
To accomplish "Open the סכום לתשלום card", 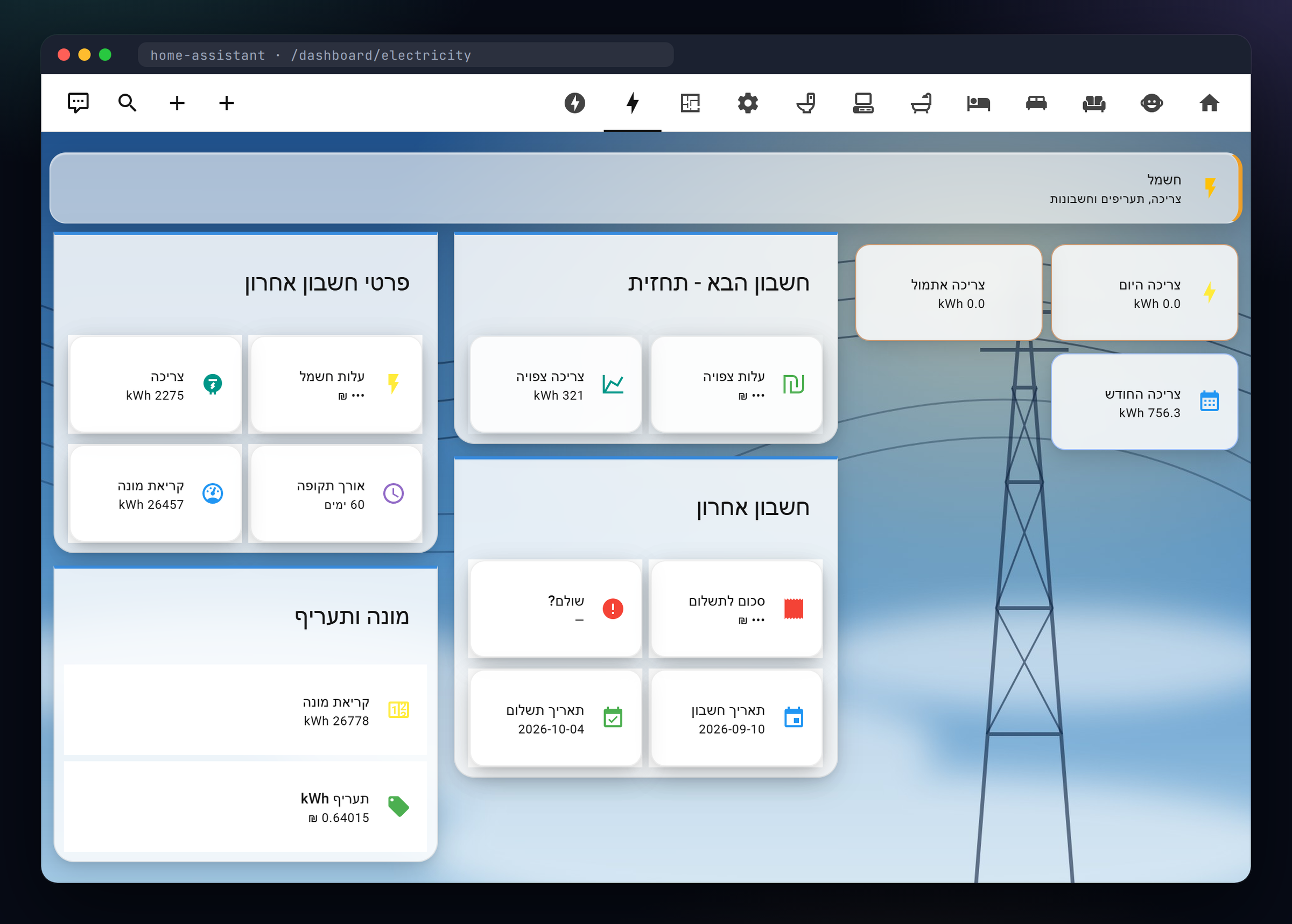I will pos(736,609).
